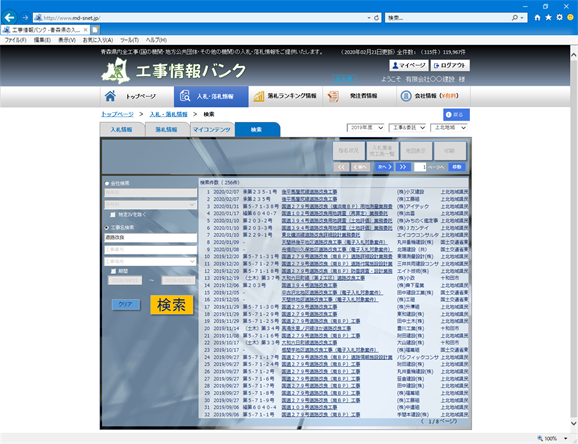Screen dimensions: 578x444
Task: Click the 工事名 field containing 道路改良
Action: pyautogui.click(x=150, y=237)
